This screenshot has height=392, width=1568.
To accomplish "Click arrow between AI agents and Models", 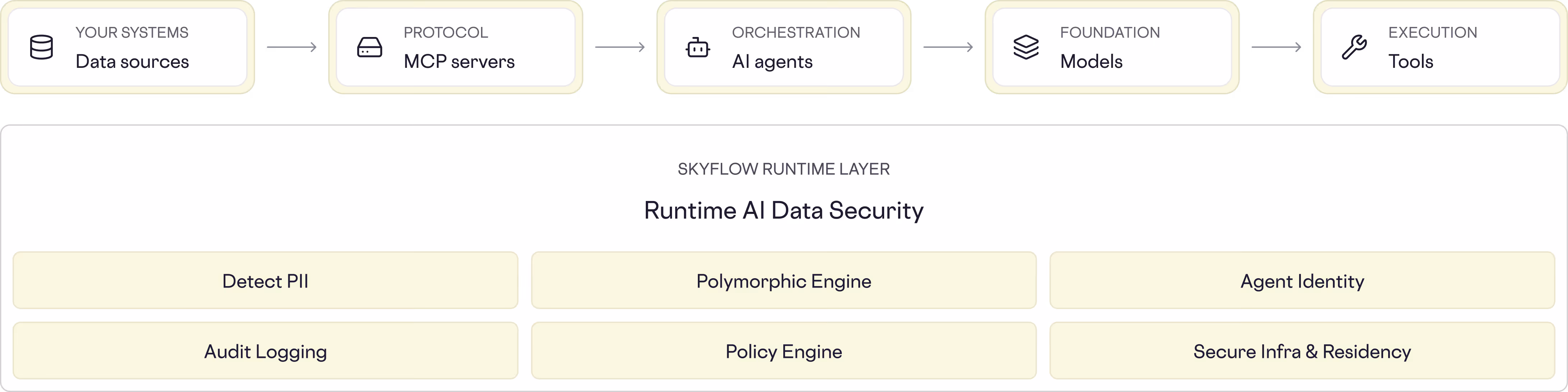I will [x=948, y=47].
